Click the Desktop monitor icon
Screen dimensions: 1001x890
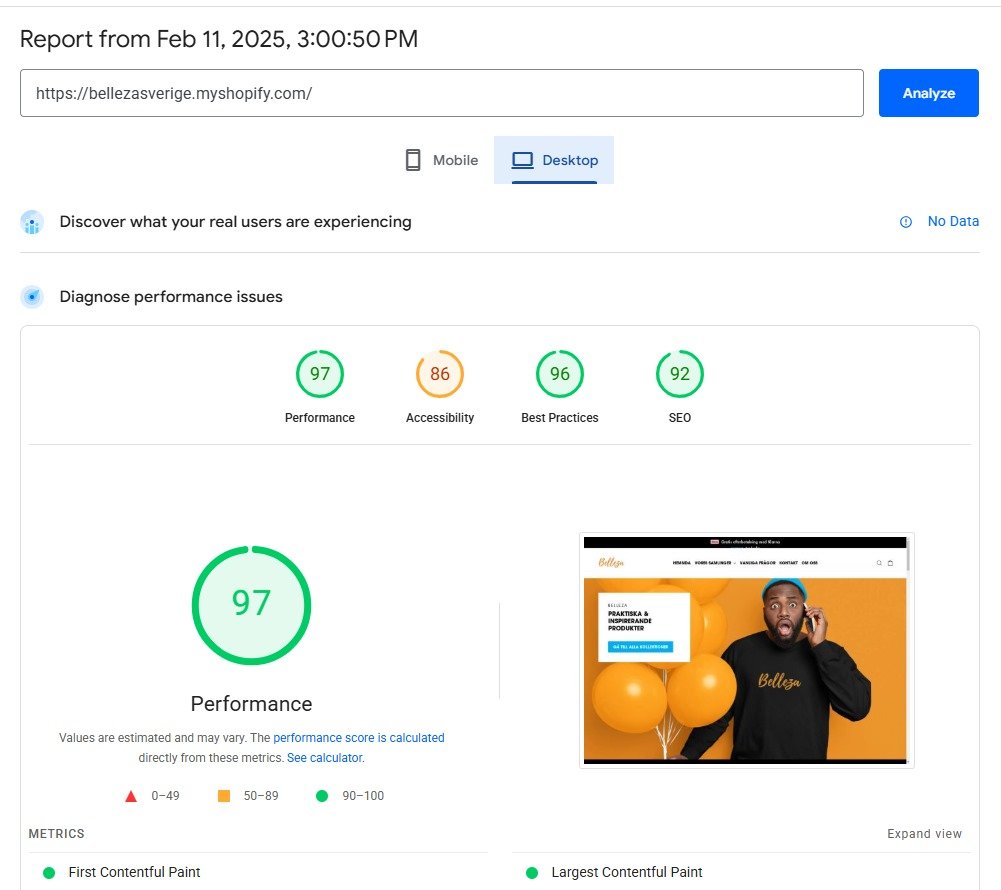pos(521,158)
